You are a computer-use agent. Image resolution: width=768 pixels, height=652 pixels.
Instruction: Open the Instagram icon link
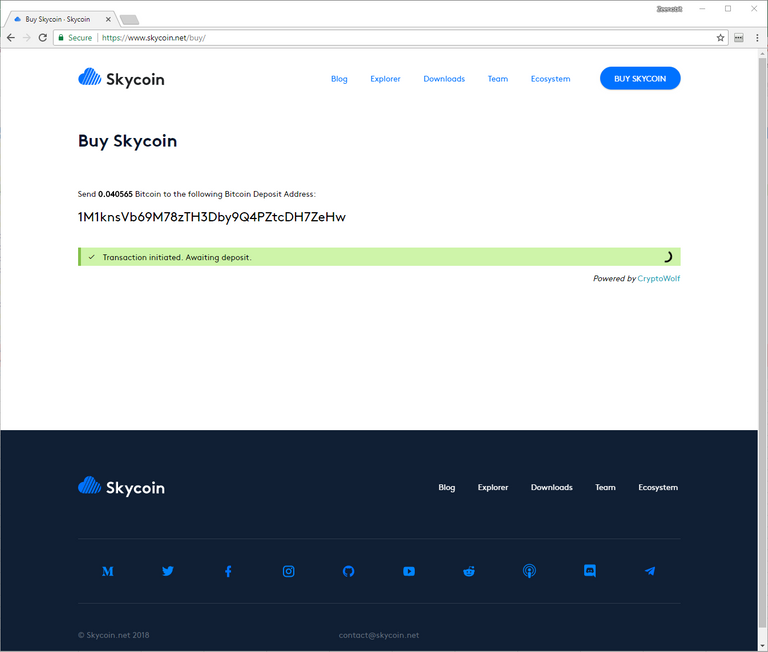click(x=288, y=571)
